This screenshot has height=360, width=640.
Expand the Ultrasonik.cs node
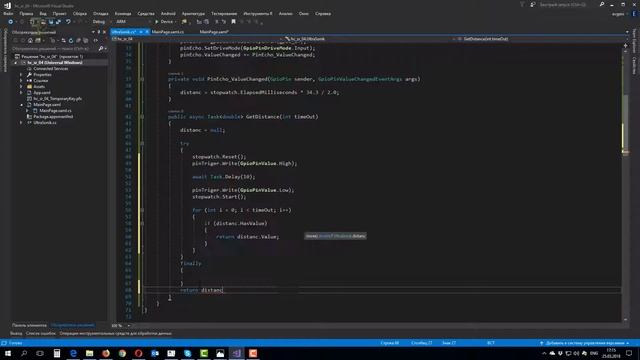coord(21,122)
